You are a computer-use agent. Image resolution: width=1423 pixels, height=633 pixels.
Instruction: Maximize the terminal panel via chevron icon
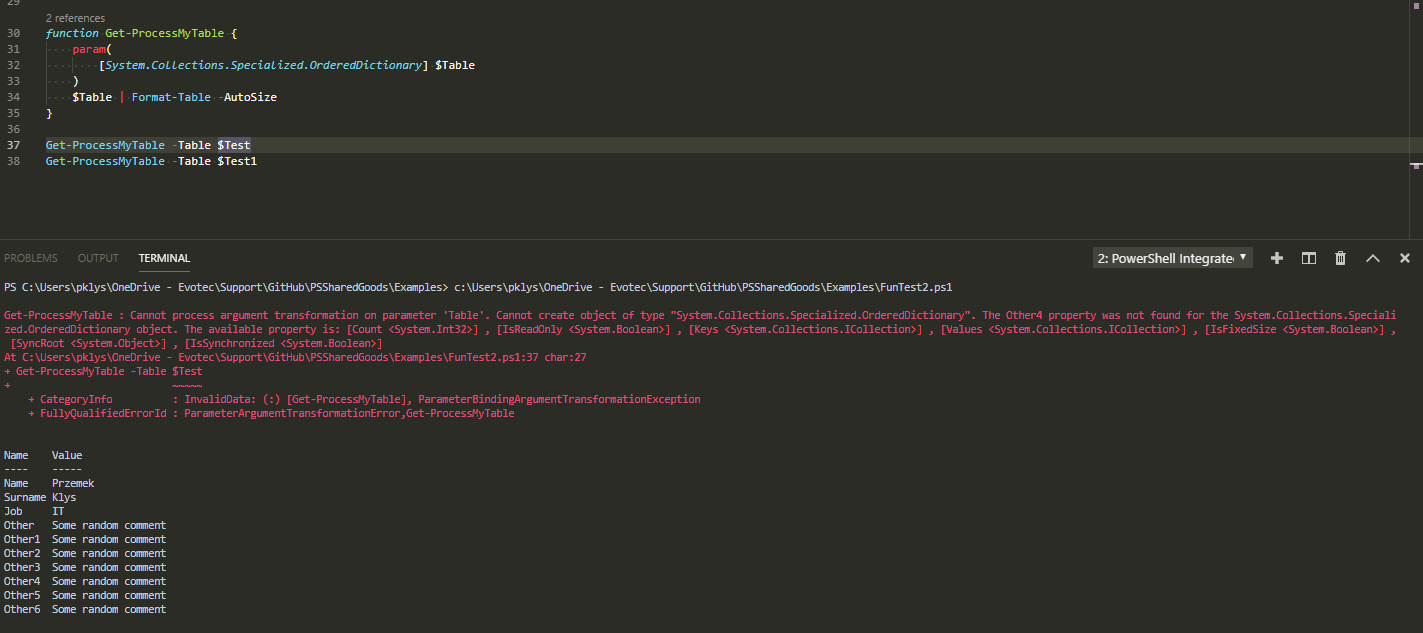(x=1372, y=258)
